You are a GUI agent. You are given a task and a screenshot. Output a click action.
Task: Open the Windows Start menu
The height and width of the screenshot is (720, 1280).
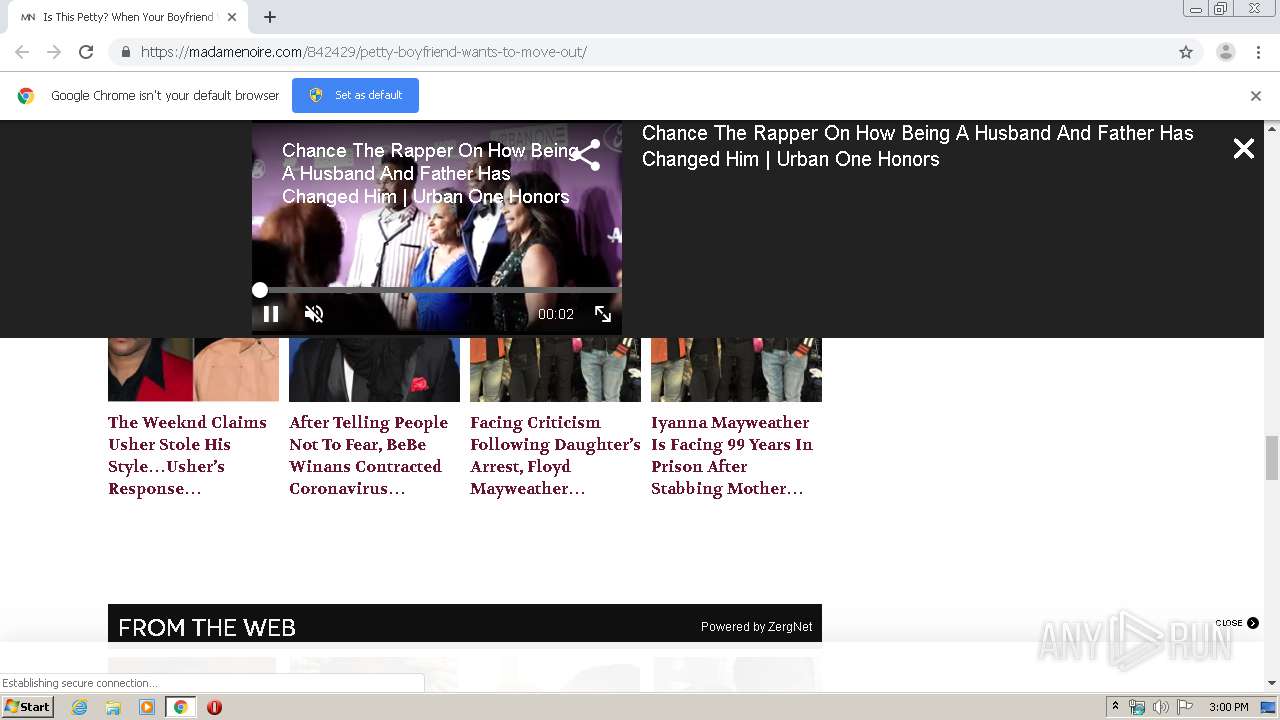[28, 706]
